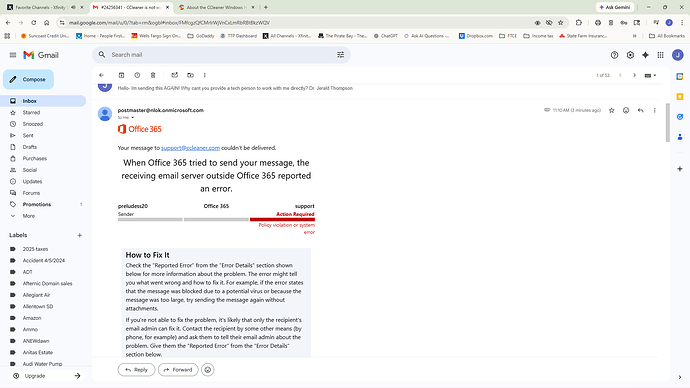Delete this conversation trash icon
Screen dimensions: 690x388
click(153, 75)
